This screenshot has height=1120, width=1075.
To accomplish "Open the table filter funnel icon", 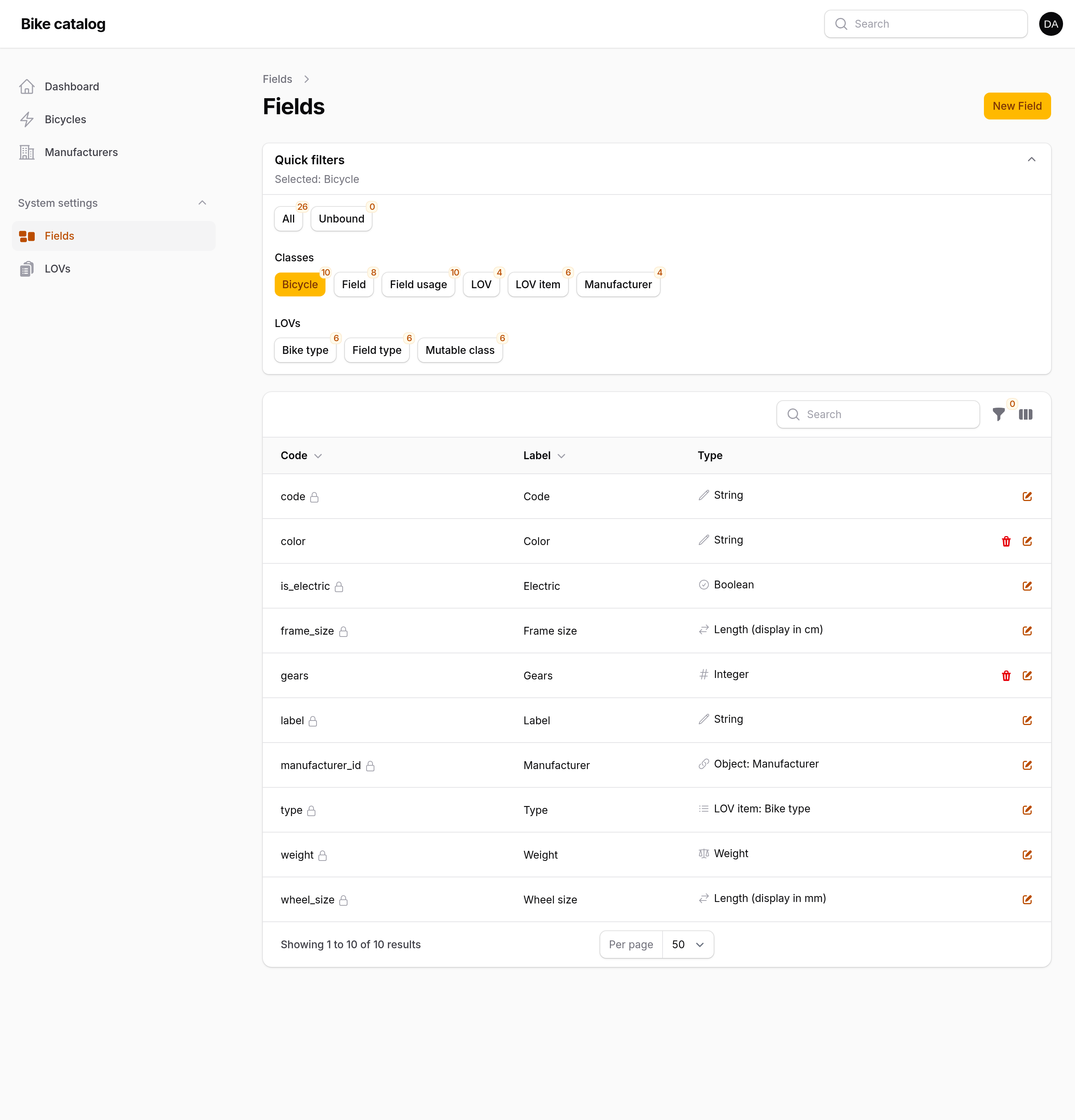I will tap(998, 414).
